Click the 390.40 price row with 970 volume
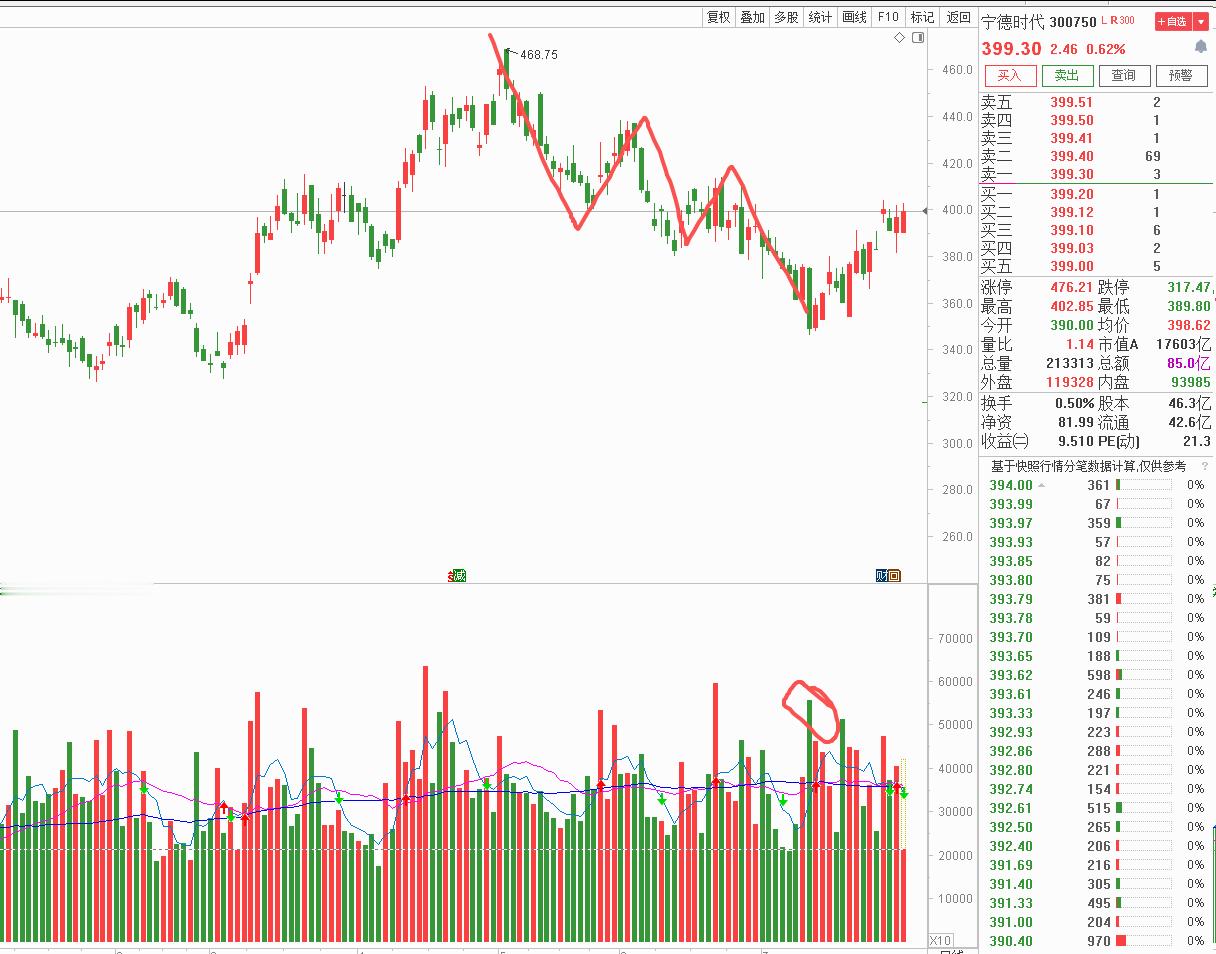This screenshot has height=954, width=1216. (1097, 941)
